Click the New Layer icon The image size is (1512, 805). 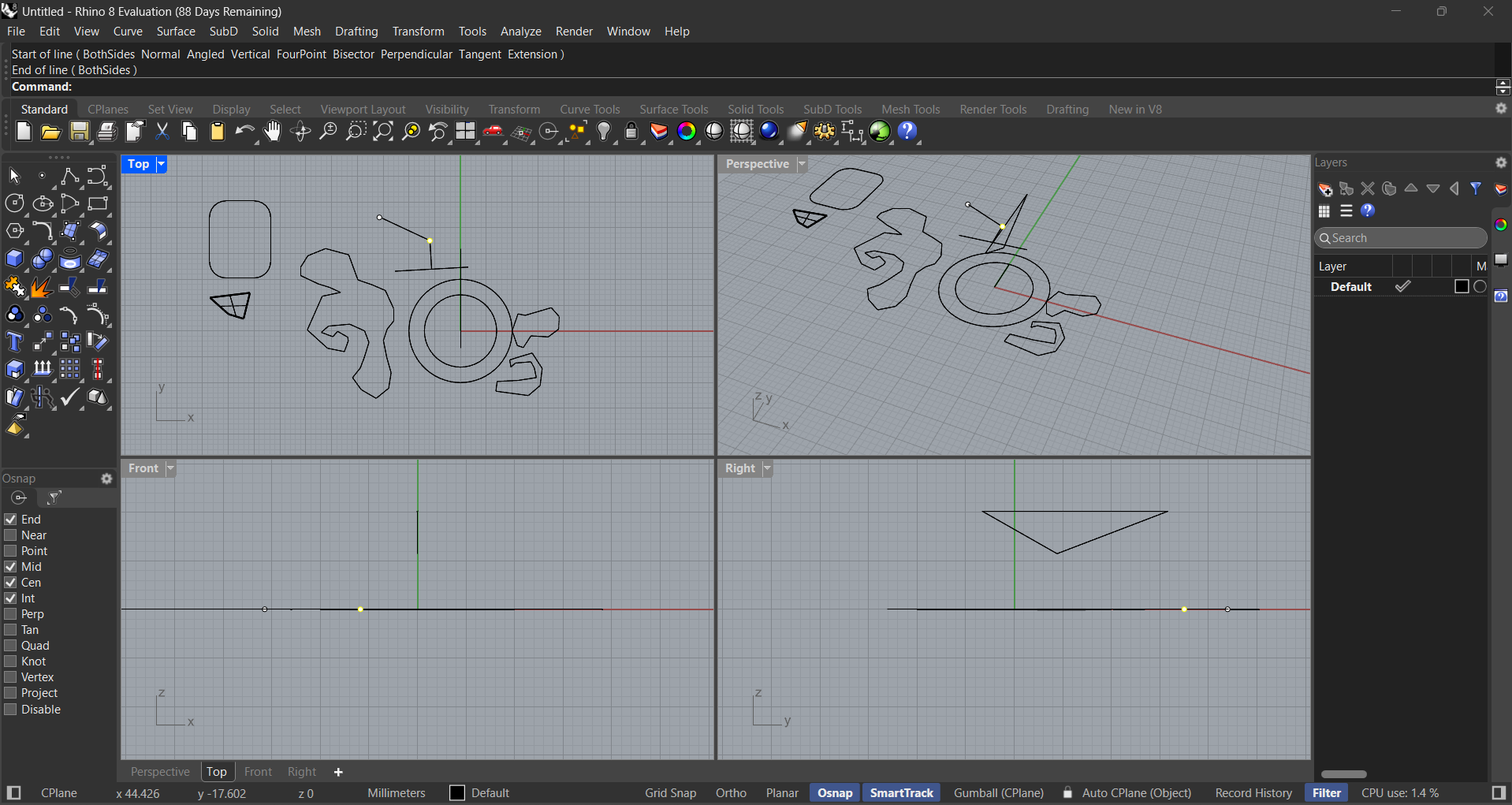[x=1325, y=189]
